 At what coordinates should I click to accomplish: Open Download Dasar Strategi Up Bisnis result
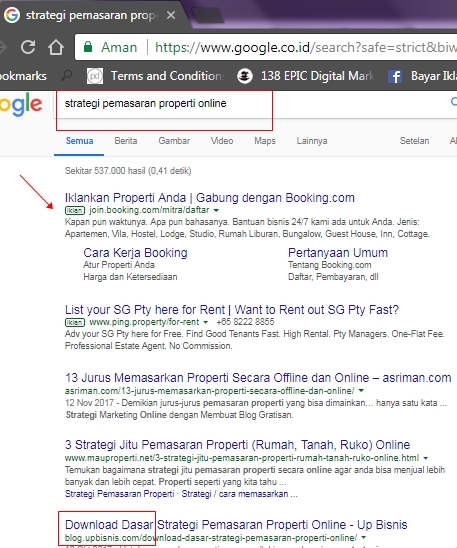coord(236,525)
